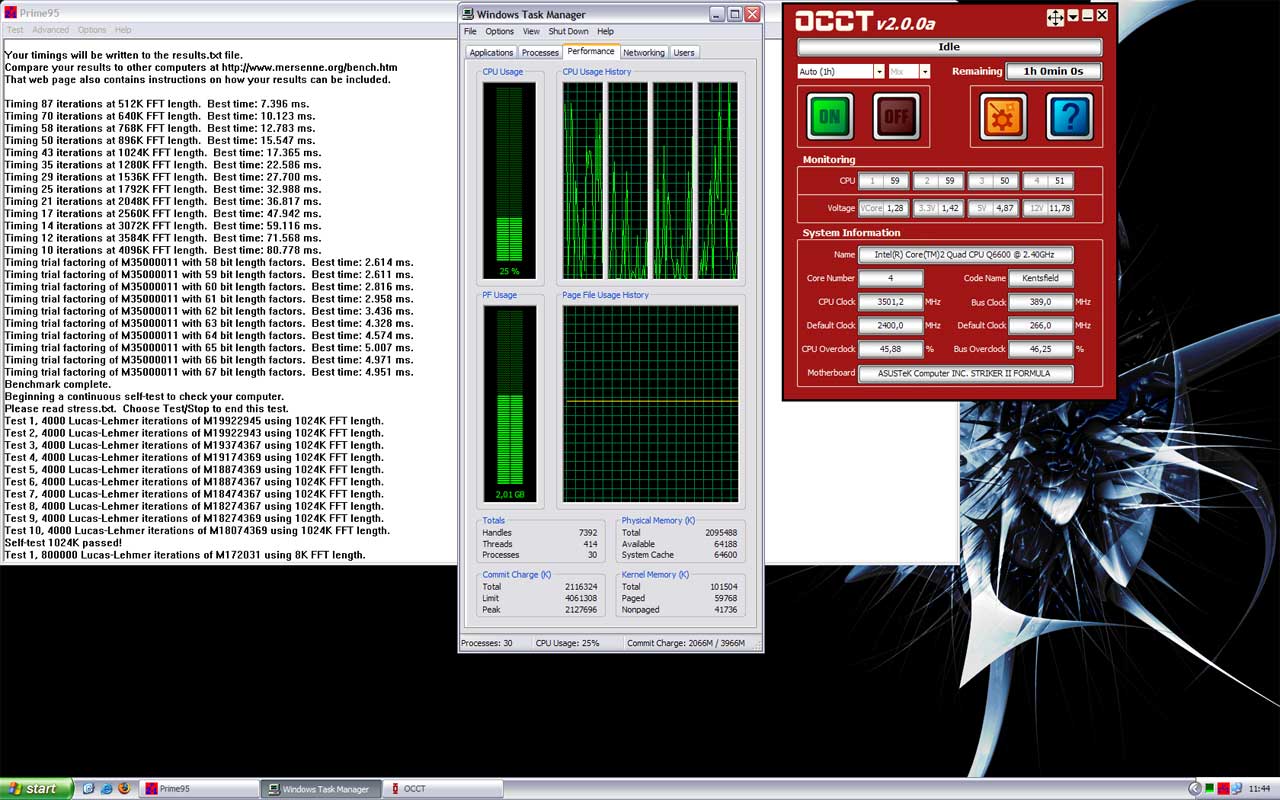Click the CPU Usage 25 % gauge

tap(509, 180)
